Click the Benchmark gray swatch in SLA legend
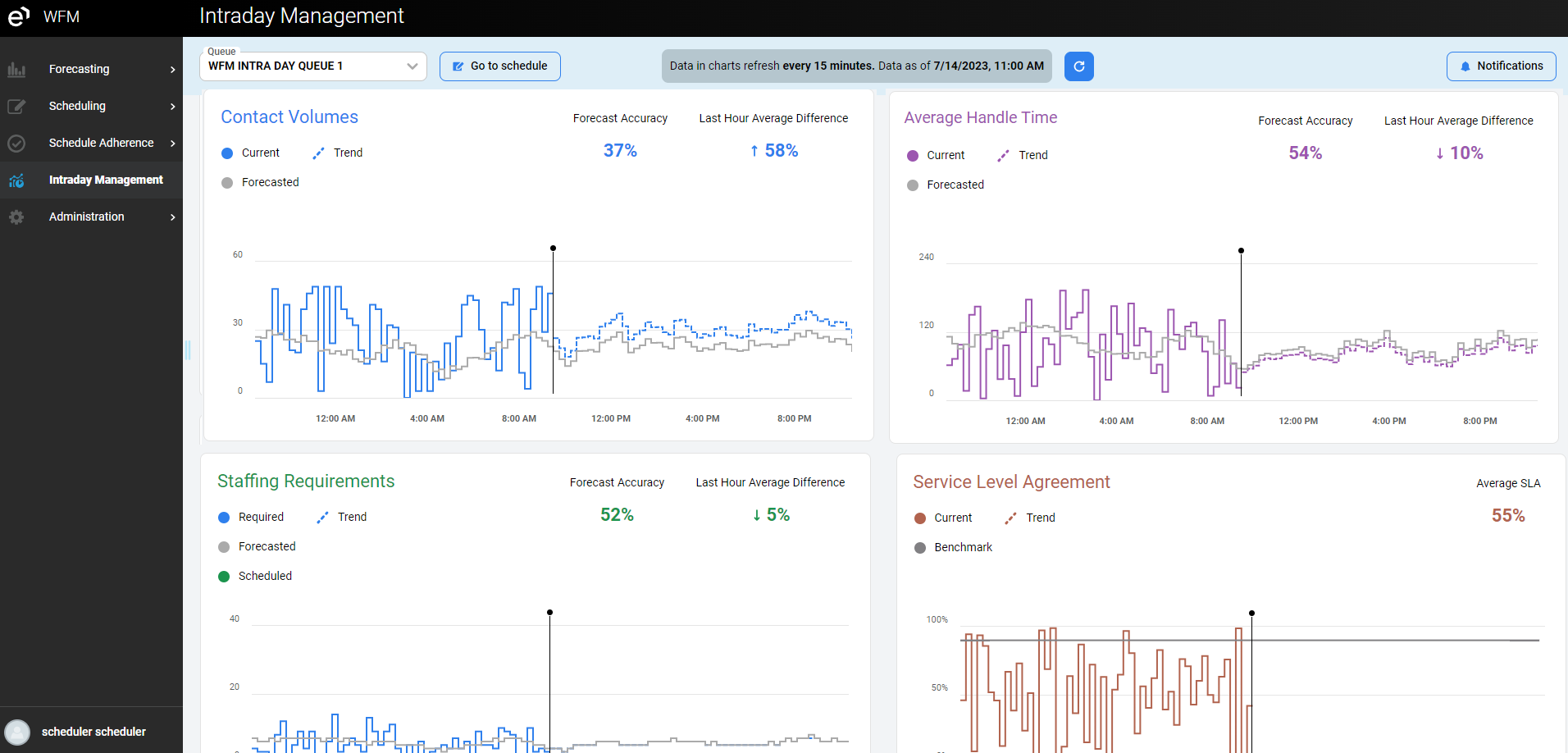The height and width of the screenshot is (753, 1568). (x=920, y=548)
